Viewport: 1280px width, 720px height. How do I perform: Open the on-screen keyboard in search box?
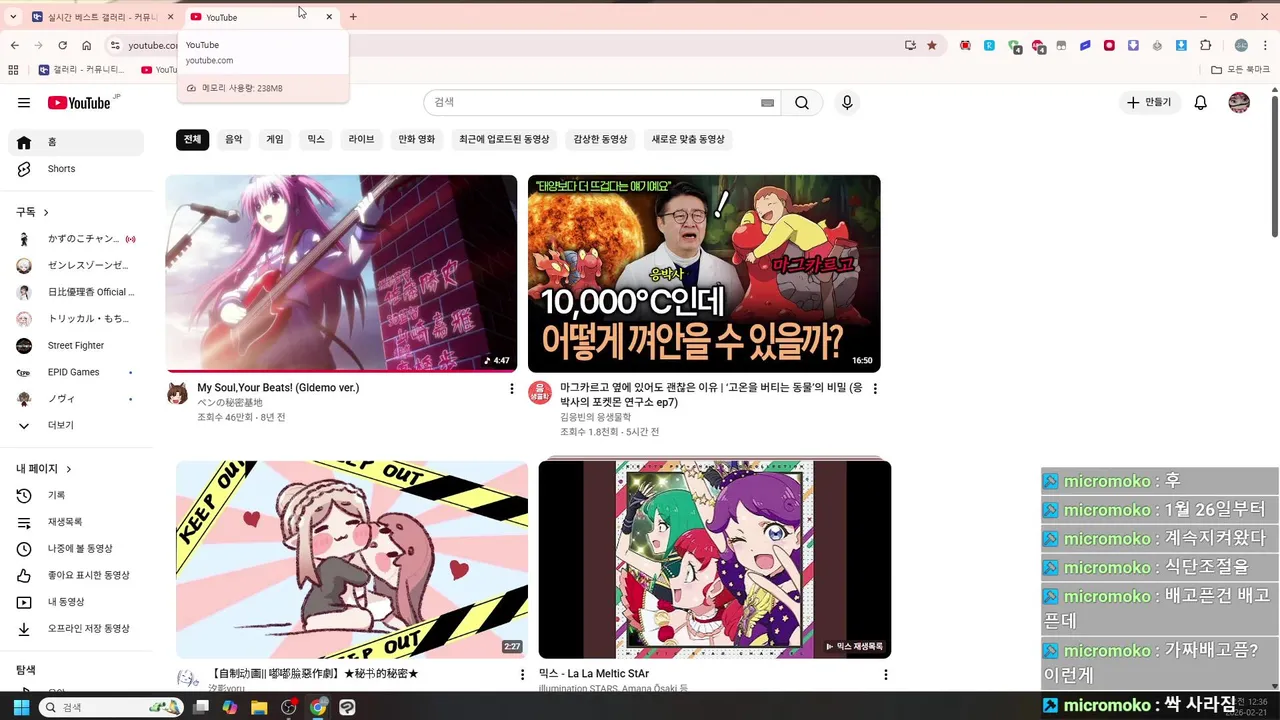(767, 103)
